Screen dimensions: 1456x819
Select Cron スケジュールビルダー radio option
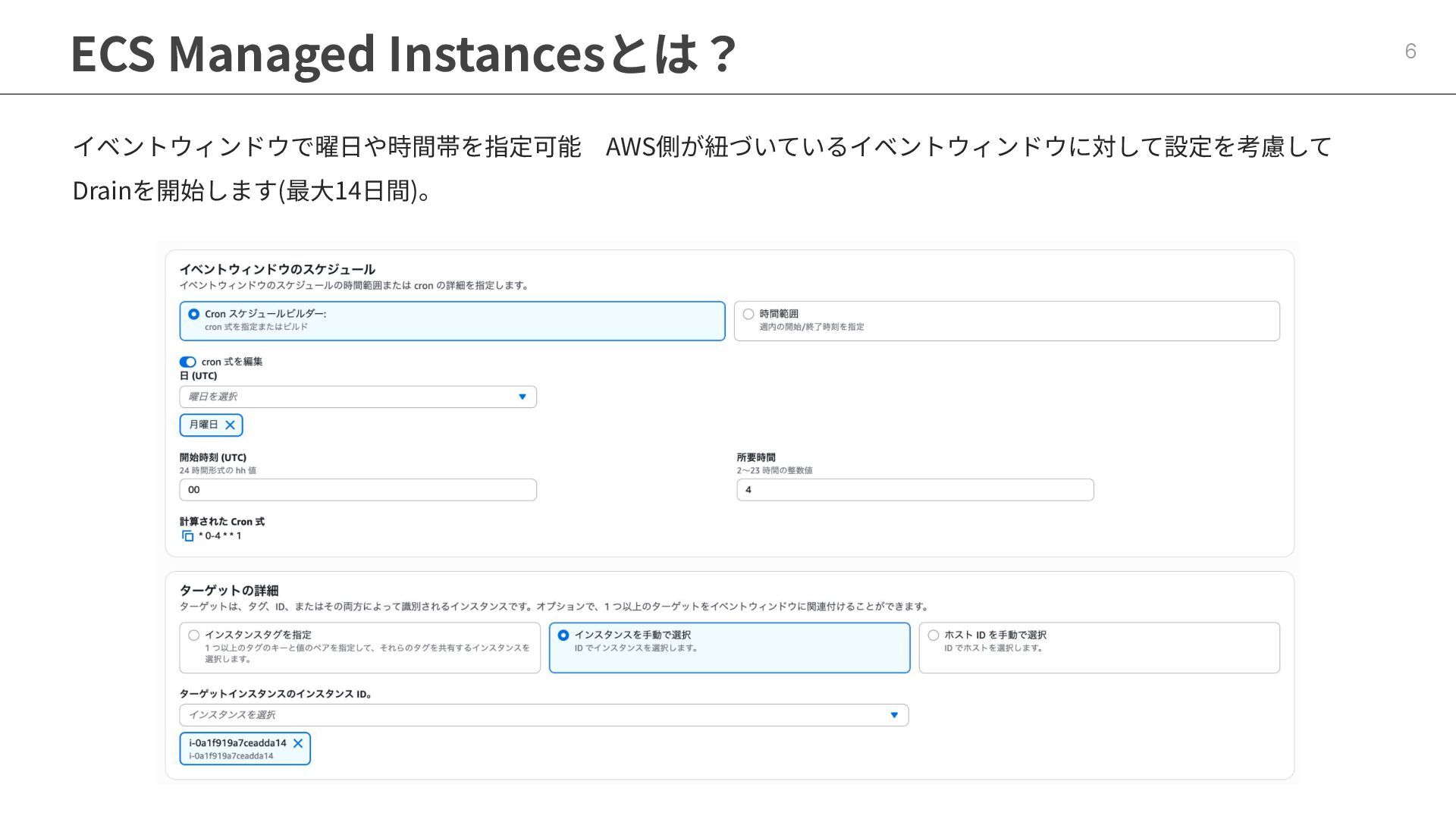click(194, 314)
